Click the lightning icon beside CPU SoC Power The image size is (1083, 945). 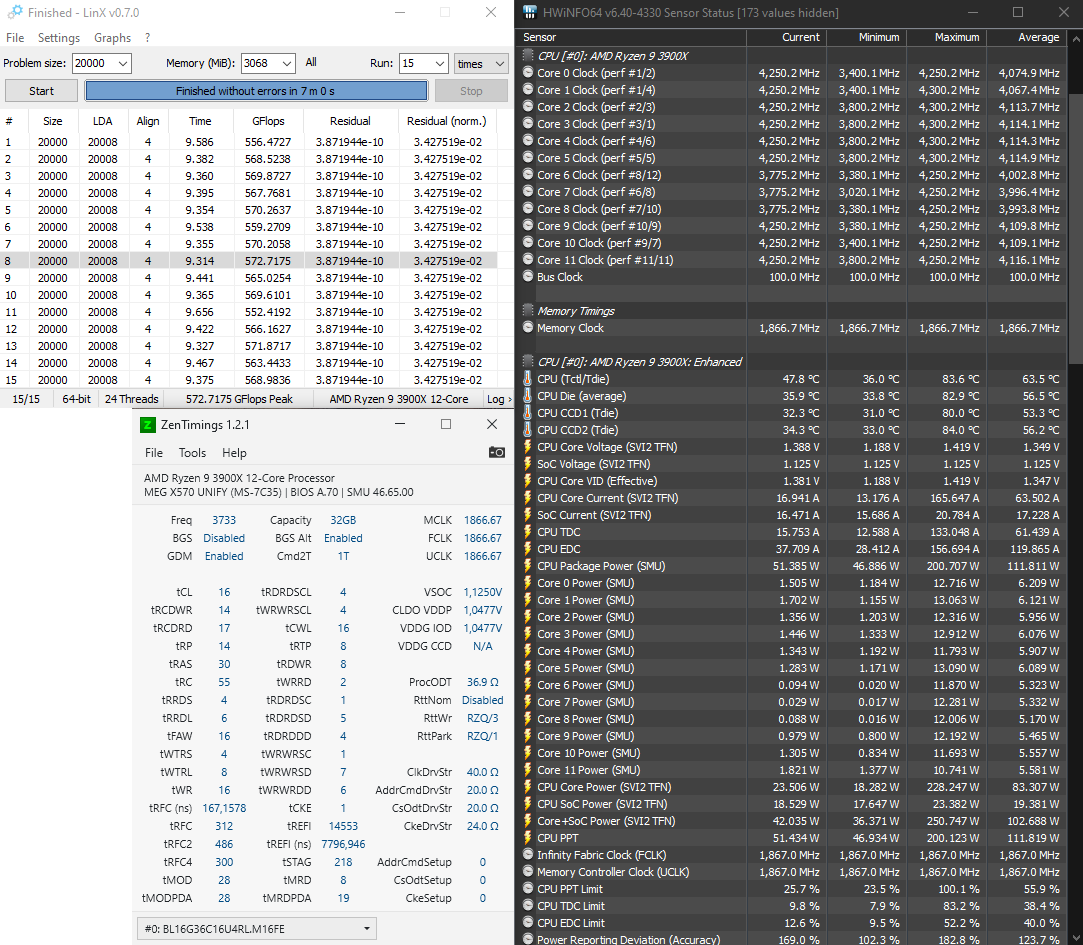point(528,804)
